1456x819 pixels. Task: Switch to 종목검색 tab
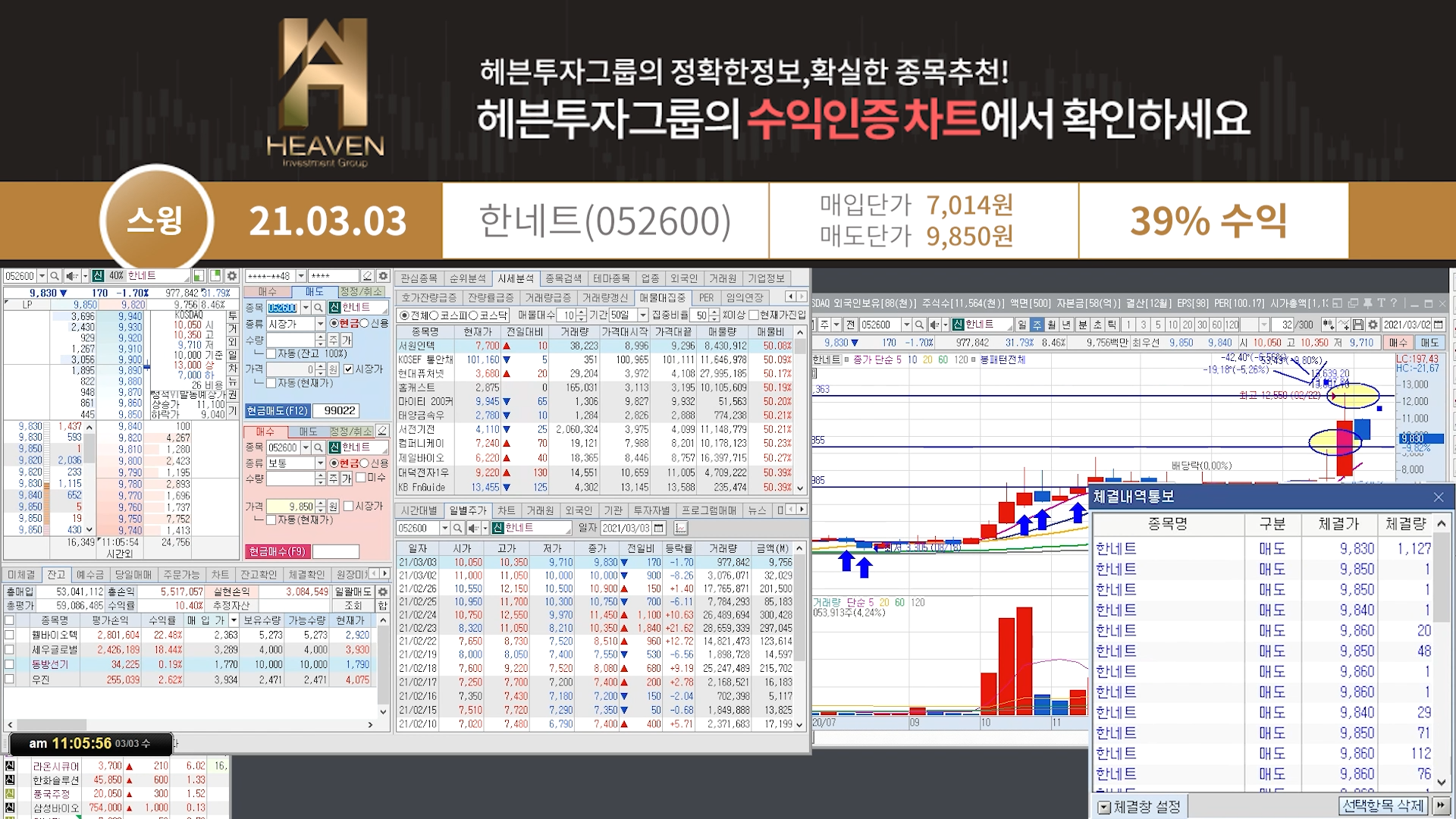563,278
